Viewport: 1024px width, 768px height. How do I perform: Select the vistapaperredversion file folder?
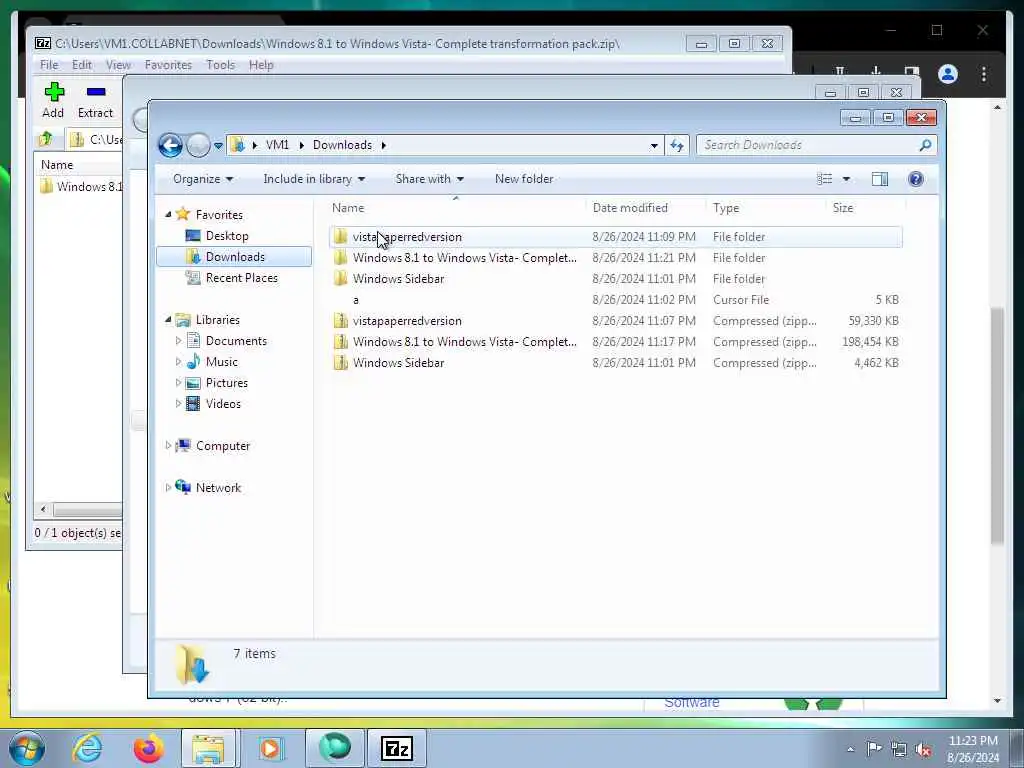click(616, 236)
